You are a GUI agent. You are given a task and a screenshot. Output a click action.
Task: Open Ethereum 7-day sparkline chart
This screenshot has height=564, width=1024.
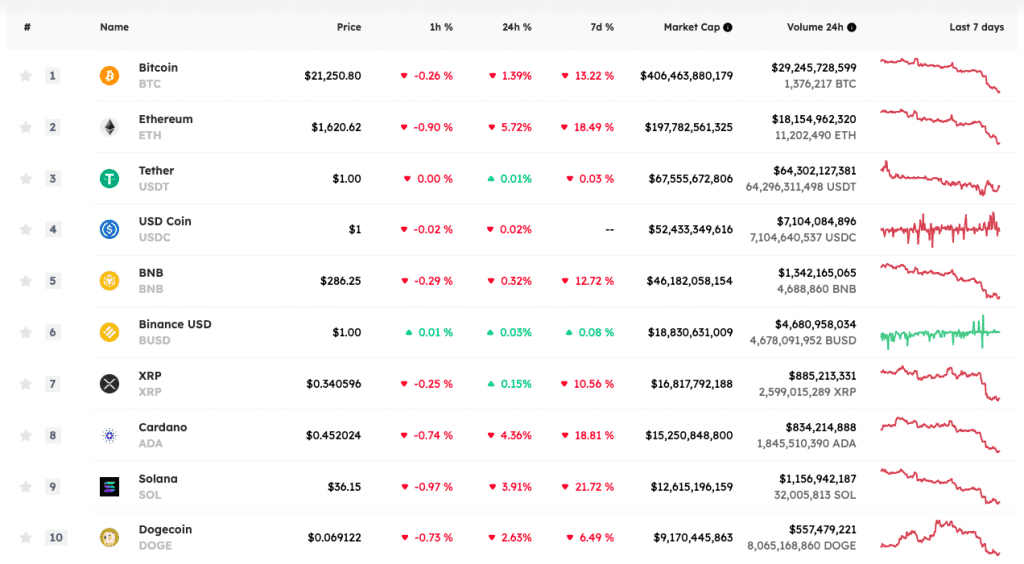[x=940, y=127]
